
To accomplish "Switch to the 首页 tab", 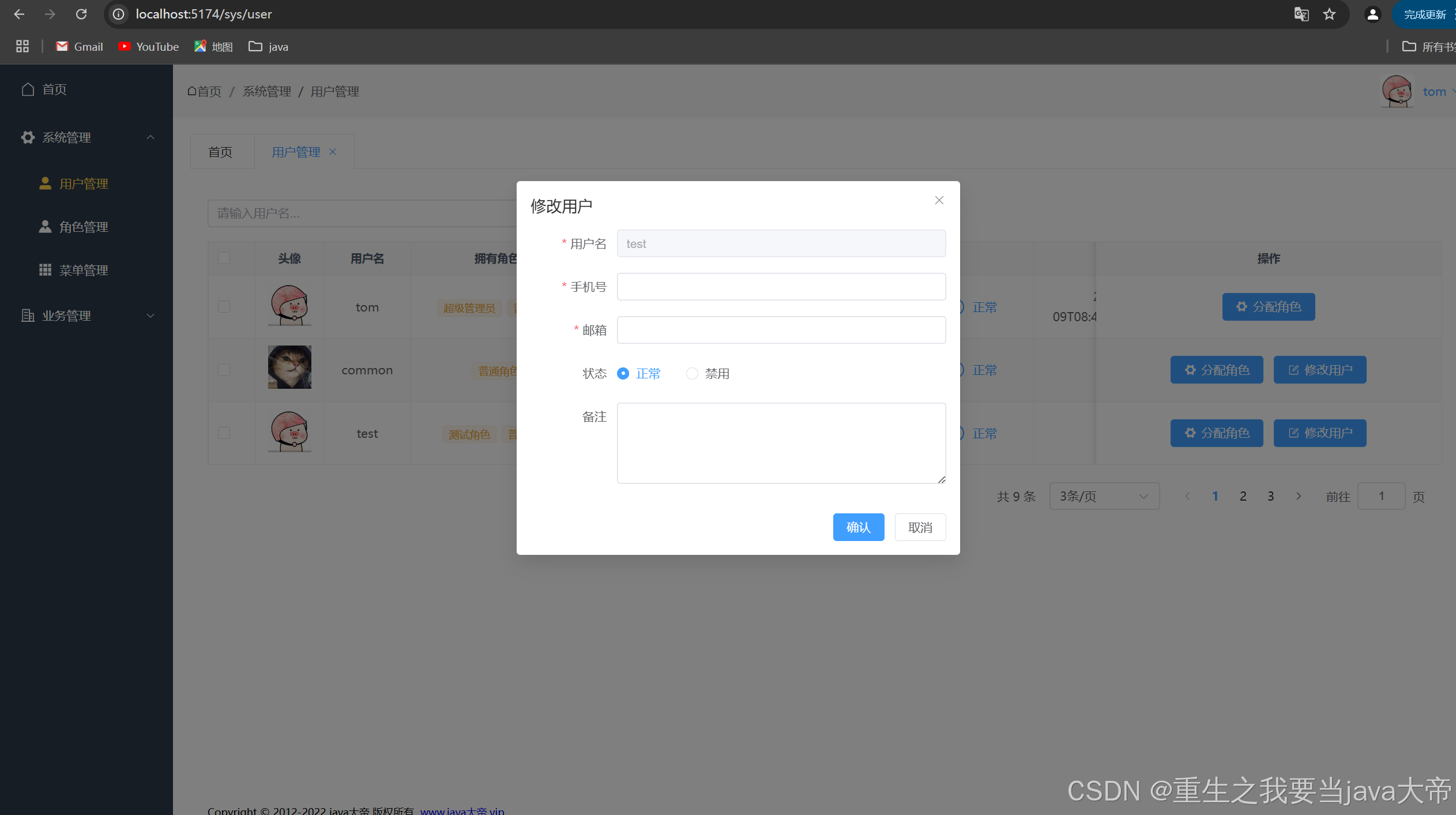I will point(220,152).
